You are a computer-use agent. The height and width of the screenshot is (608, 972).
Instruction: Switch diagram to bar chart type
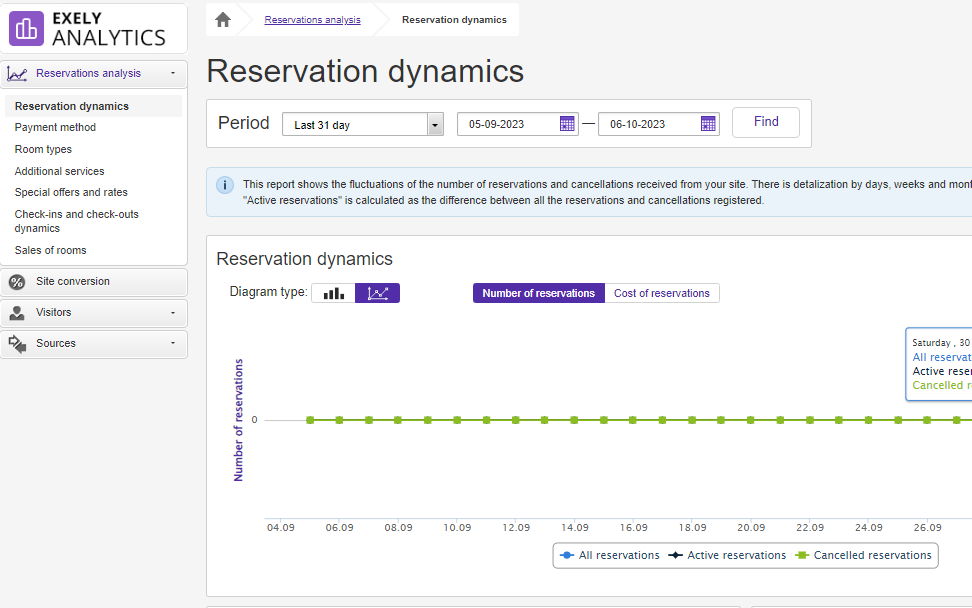pyautogui.click(x=333, y=293)
